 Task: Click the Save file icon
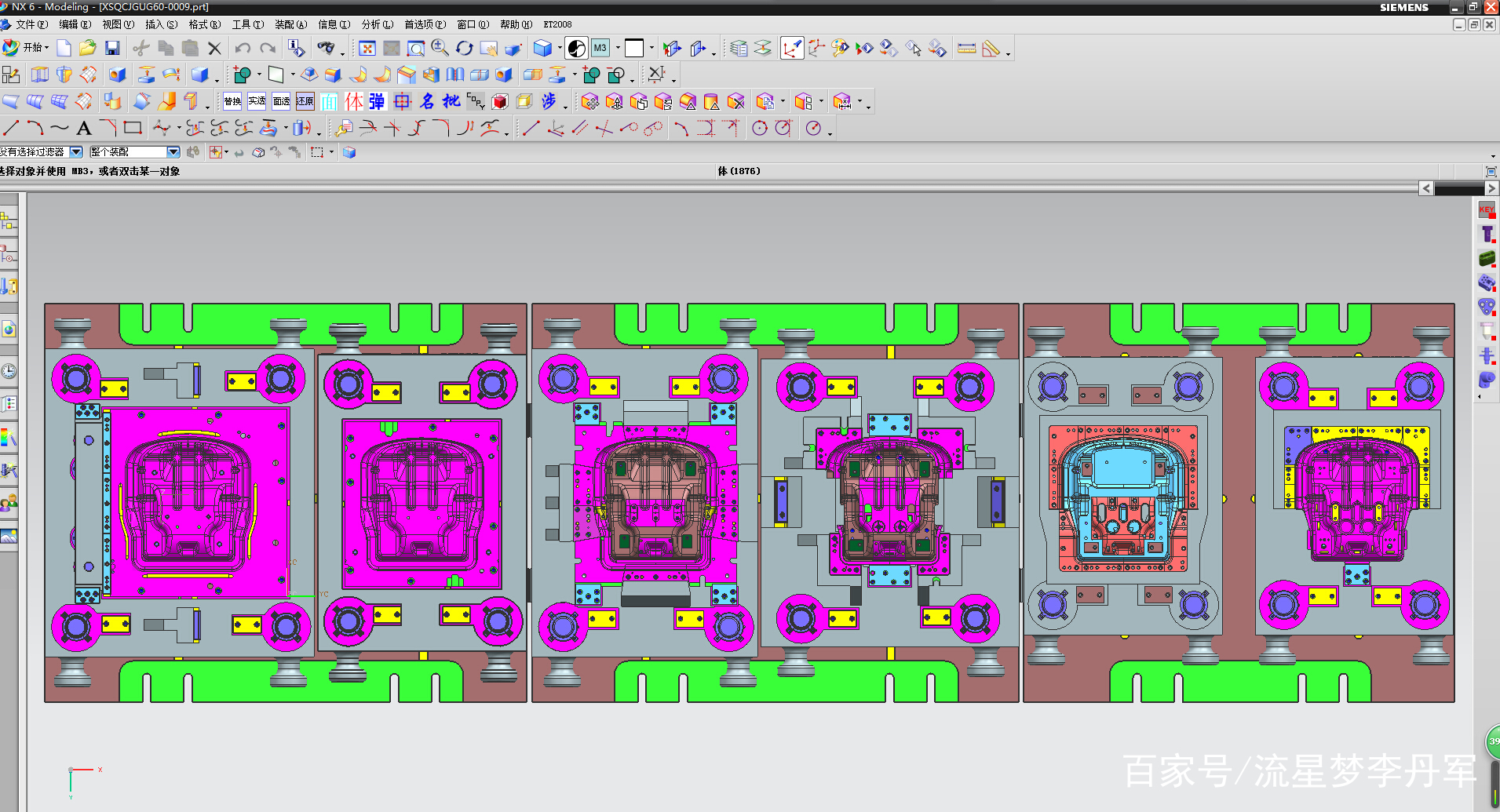[x=112, y=49]
